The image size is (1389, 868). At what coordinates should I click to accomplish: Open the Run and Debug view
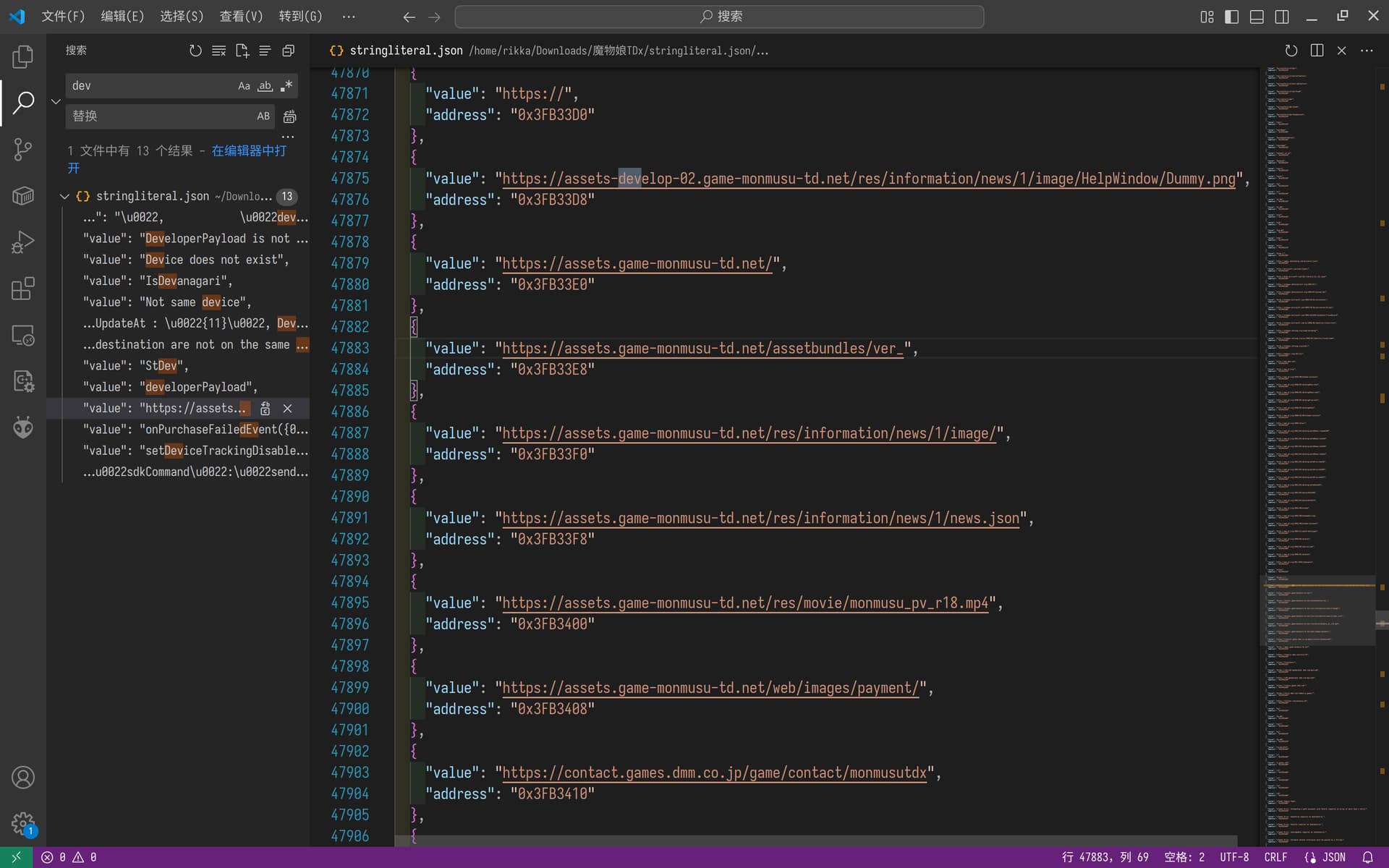(22, 242)
